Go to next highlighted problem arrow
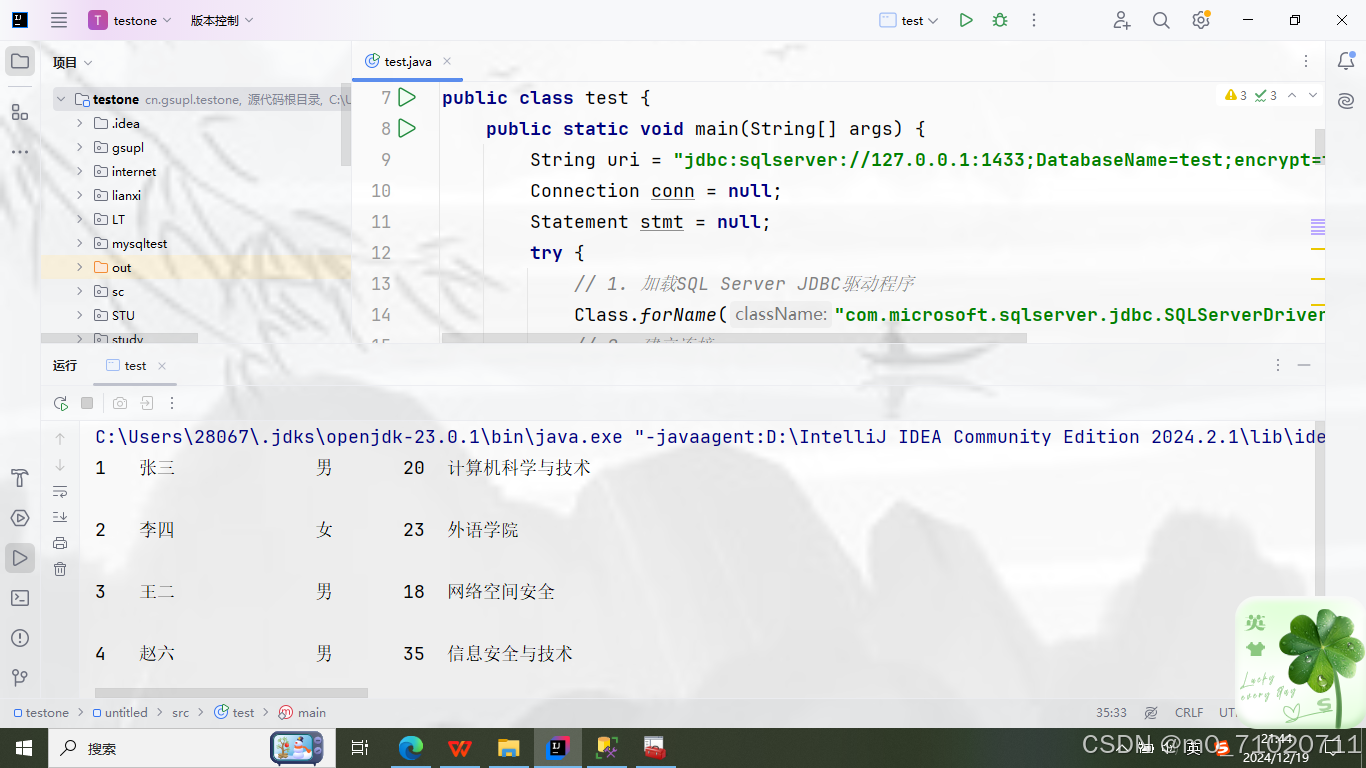1366x768 pixels. pos(1313,96)
